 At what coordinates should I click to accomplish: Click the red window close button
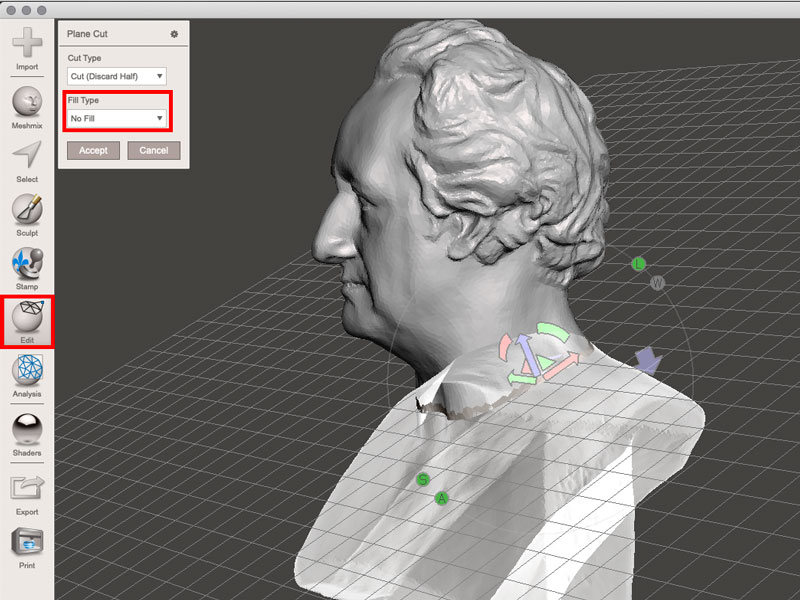point(11,10)
